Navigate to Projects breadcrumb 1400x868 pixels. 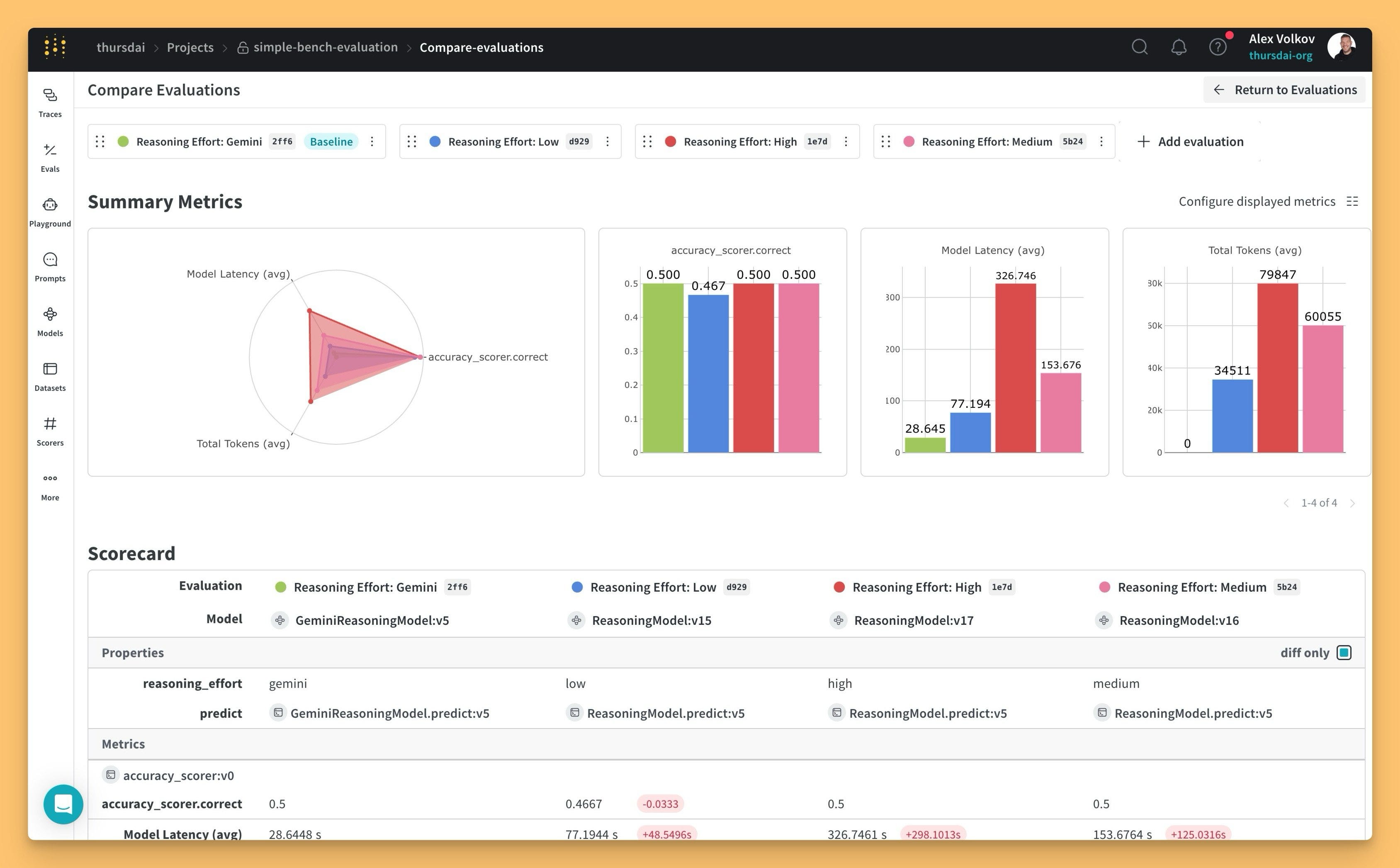190,47
